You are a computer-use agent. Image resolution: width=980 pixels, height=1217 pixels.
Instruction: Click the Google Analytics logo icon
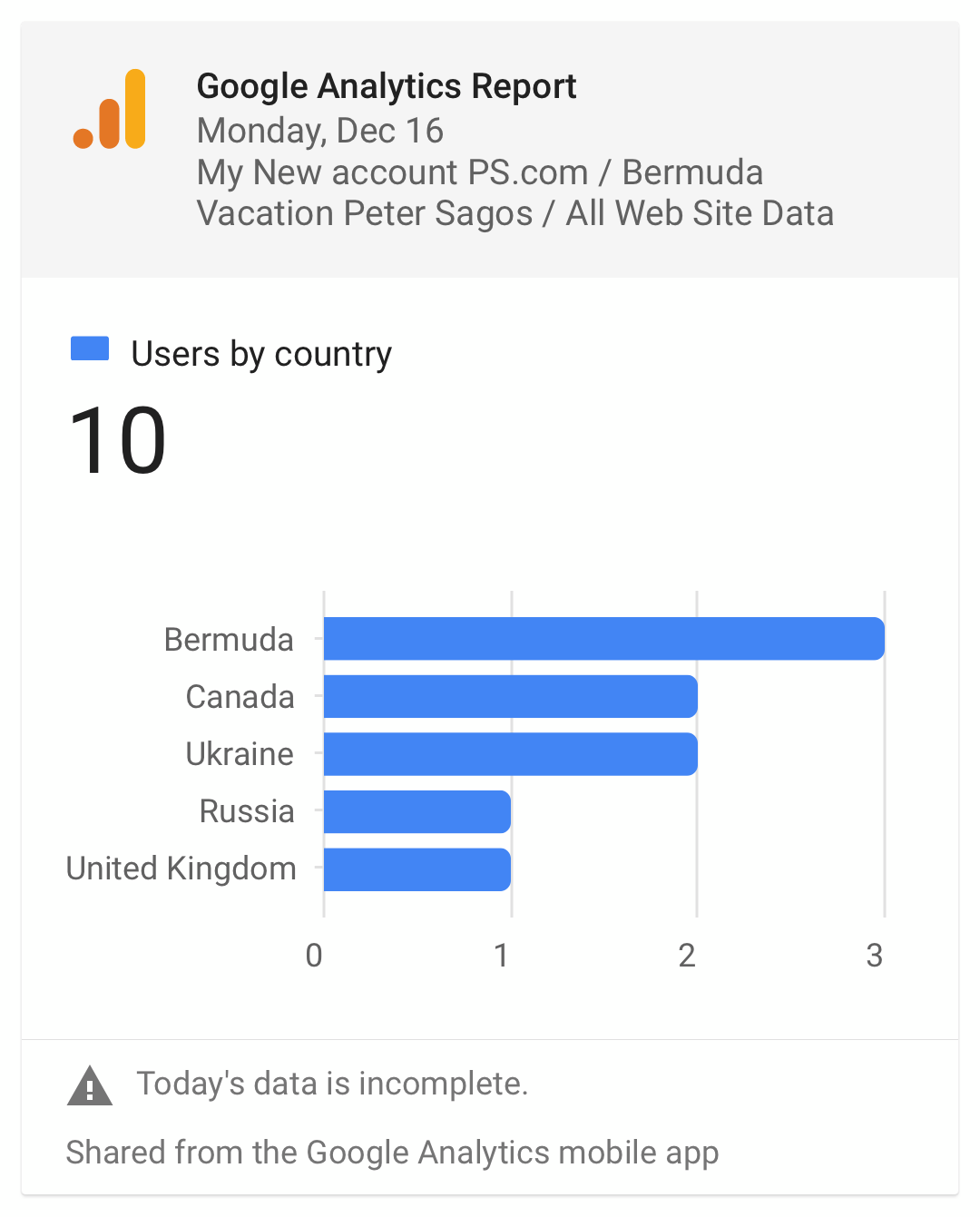(109, 109)
